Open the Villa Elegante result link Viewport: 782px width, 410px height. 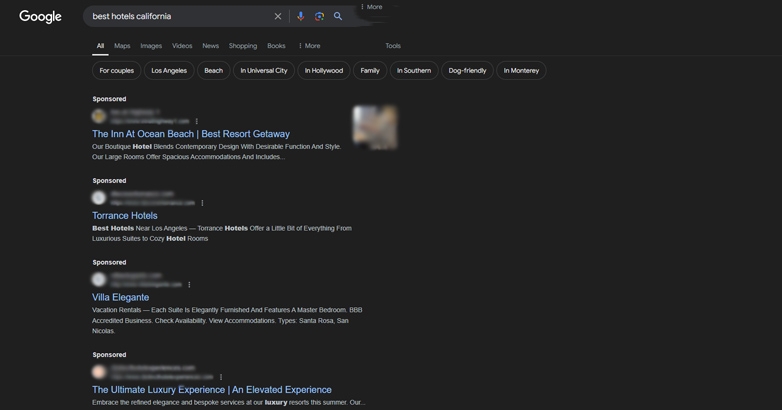point(120,297)
